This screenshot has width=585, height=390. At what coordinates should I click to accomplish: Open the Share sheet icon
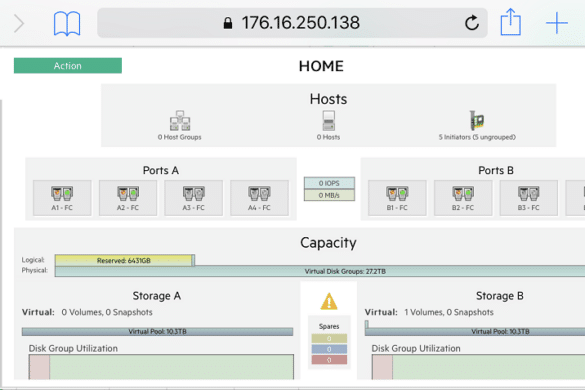(x=510, y=22)
